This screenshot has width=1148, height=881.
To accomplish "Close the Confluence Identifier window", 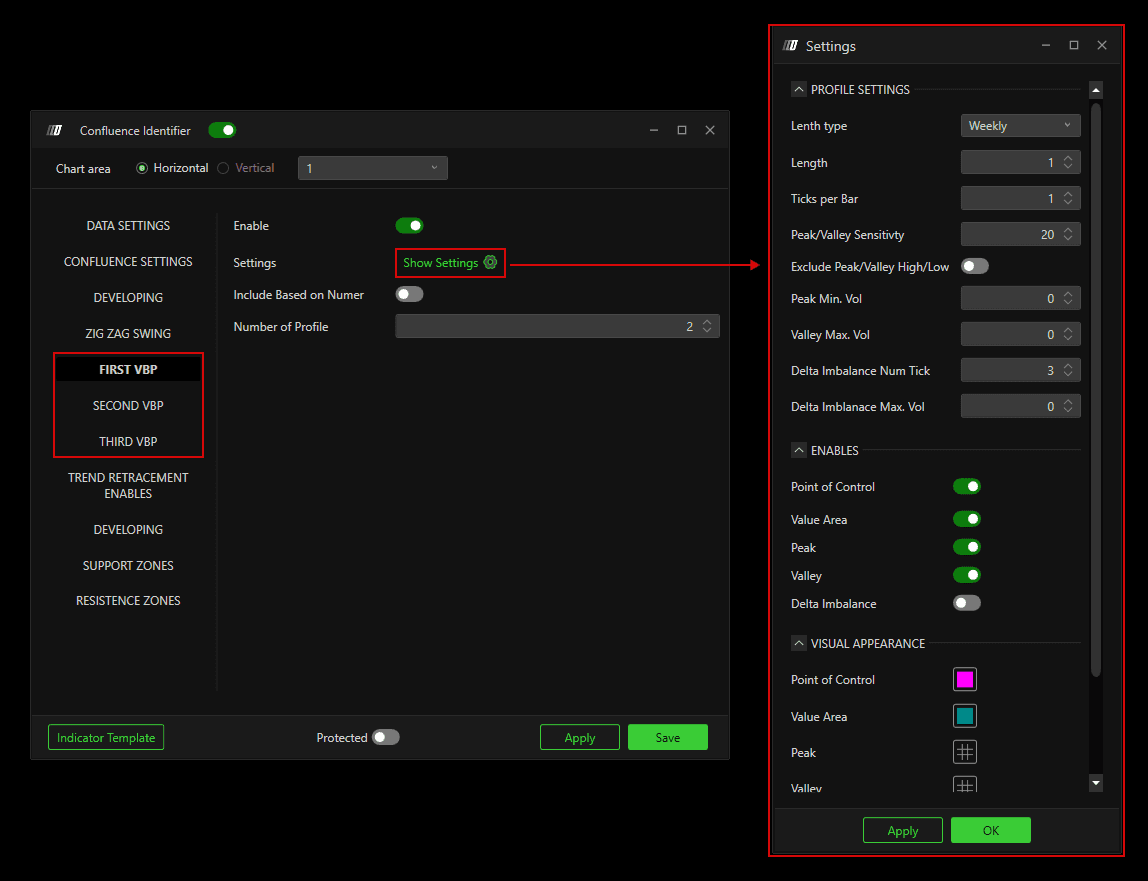I will coord(709,130).
